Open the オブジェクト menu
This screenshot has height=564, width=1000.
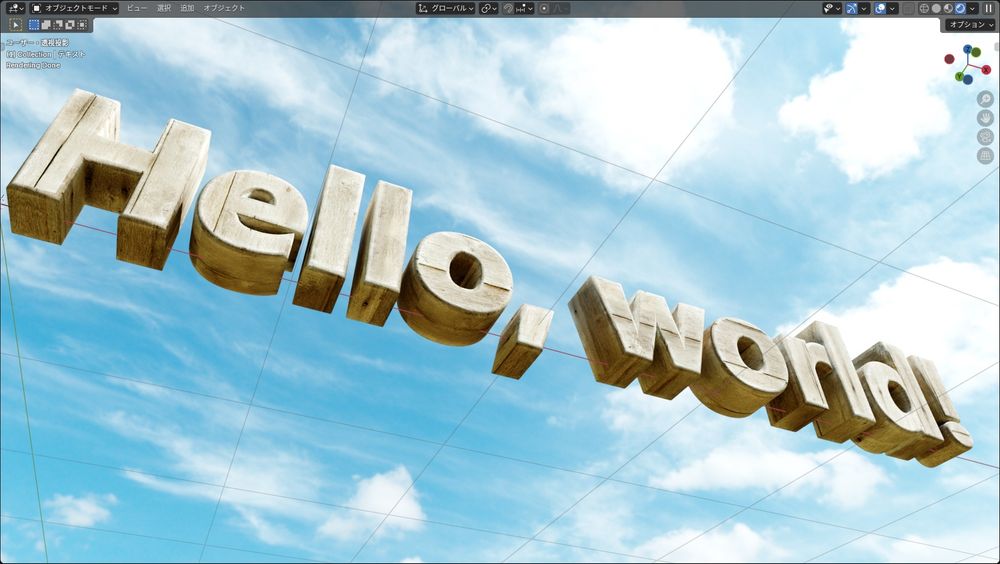coord(224,8)
